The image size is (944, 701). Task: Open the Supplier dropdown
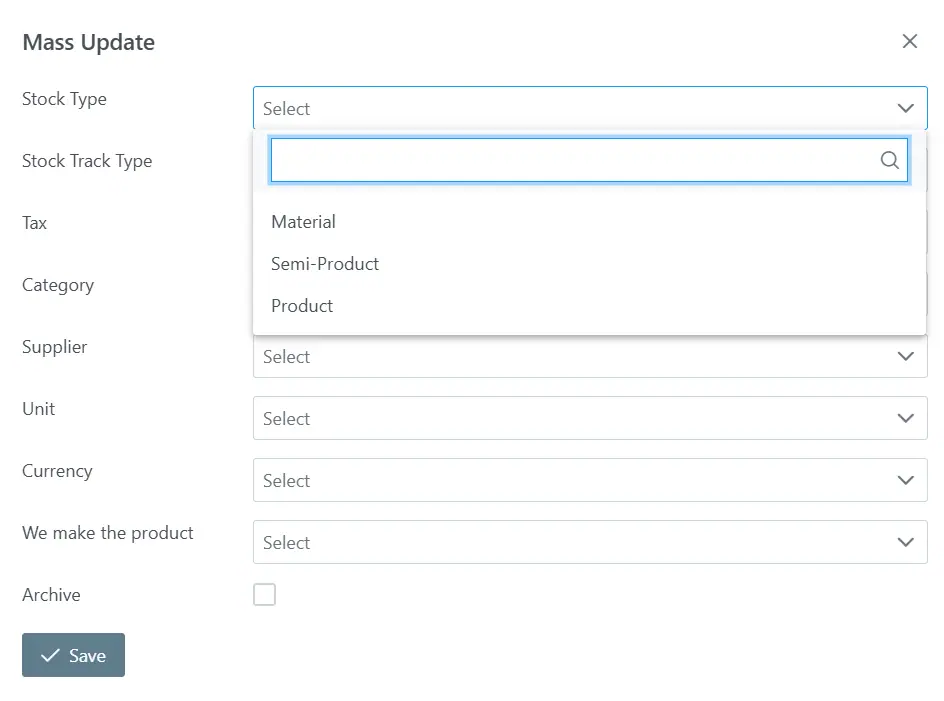pos(590,357)
